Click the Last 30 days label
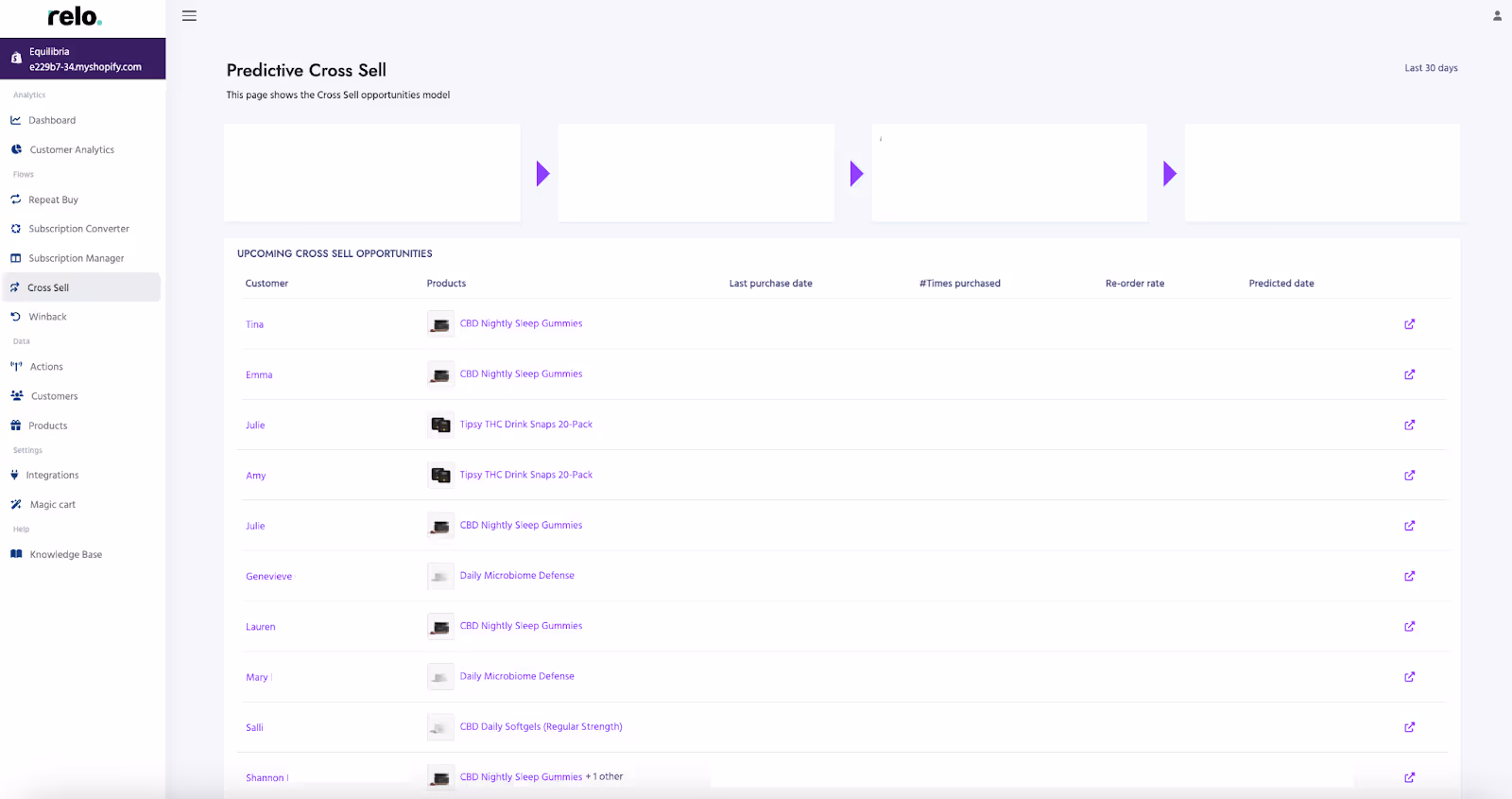The width and height of the screenshot is (1512, 799). 1431,68
